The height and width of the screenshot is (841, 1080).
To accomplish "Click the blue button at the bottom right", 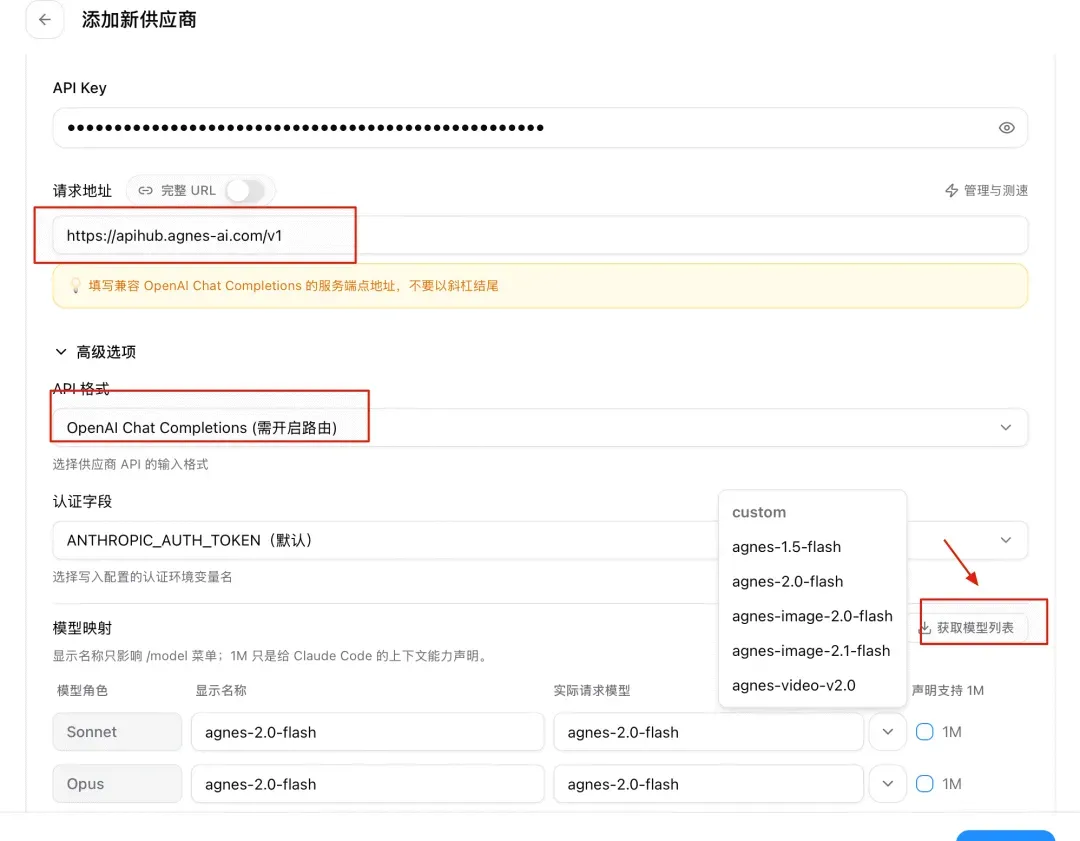I will [x=1006, y=835].
